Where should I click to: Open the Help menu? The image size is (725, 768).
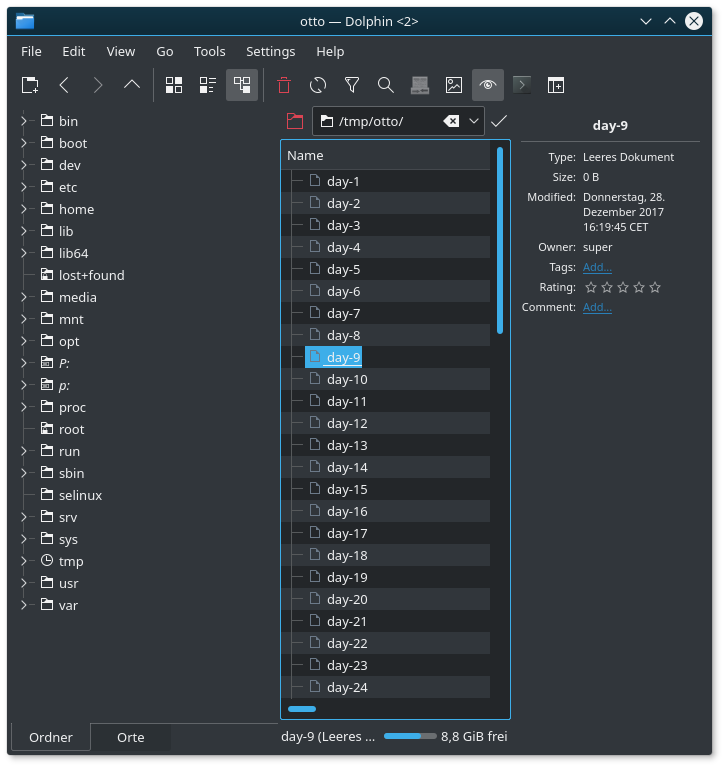(330, 51)
